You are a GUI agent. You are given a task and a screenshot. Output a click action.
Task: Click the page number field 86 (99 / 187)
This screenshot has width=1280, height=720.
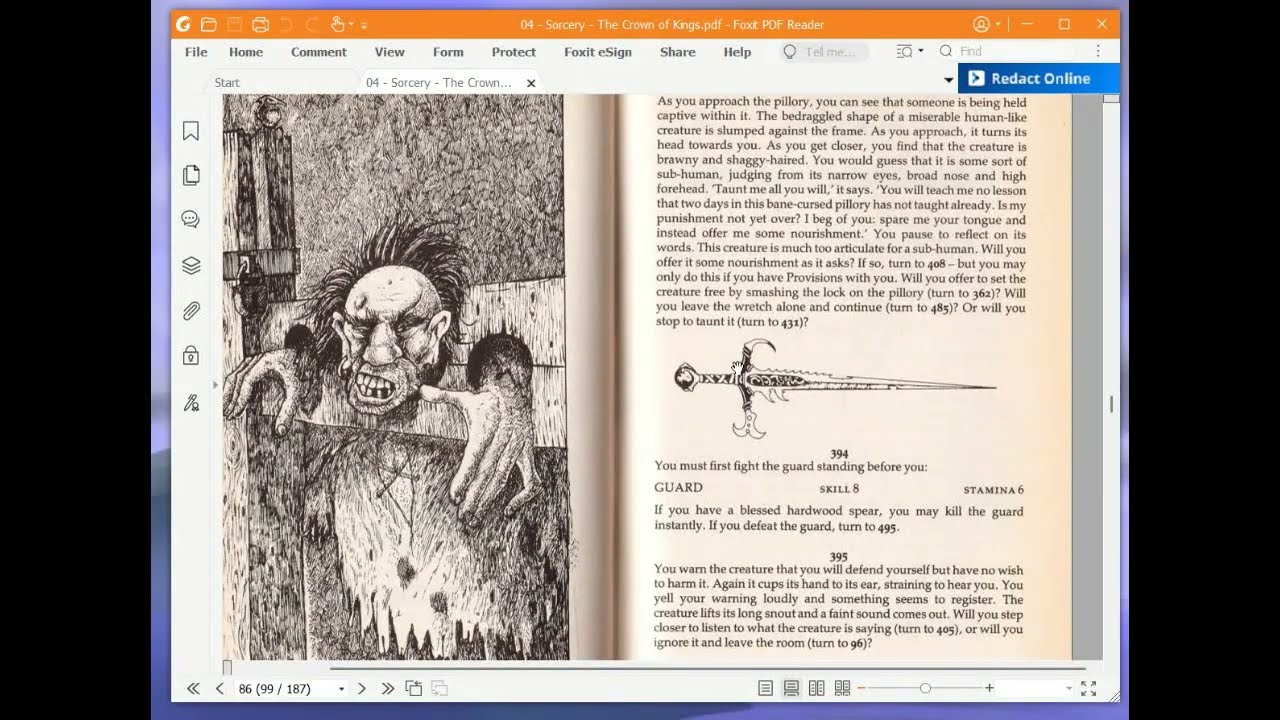pos(284,688)
